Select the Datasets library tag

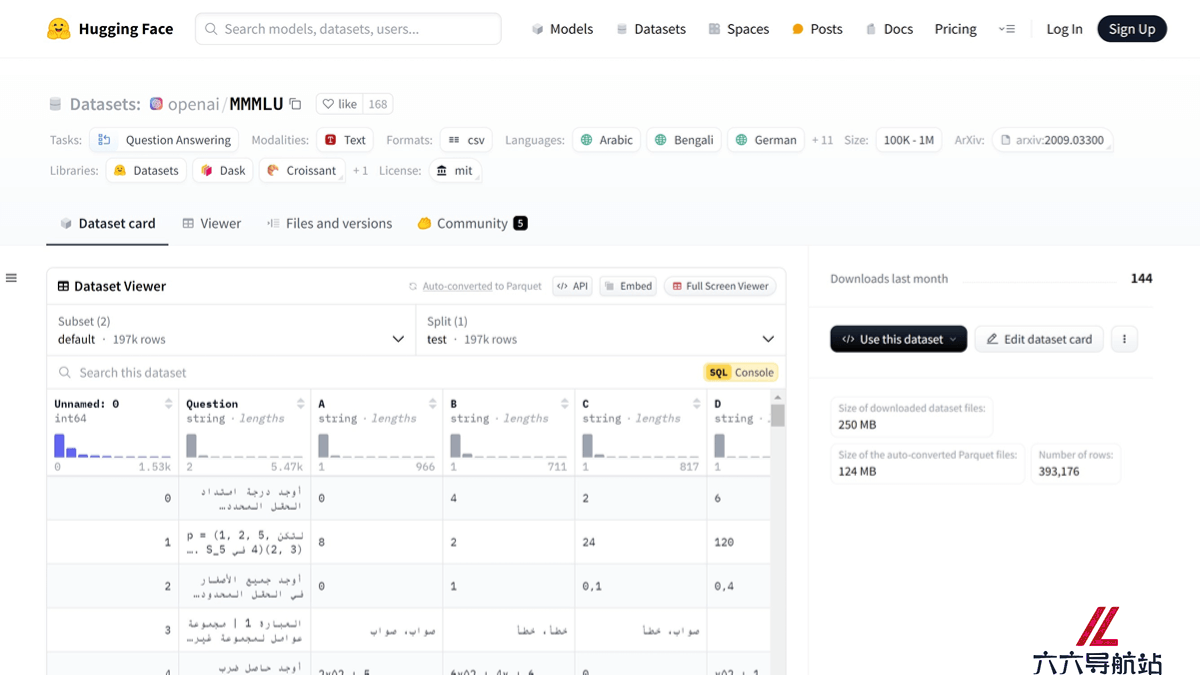(146, 171)
